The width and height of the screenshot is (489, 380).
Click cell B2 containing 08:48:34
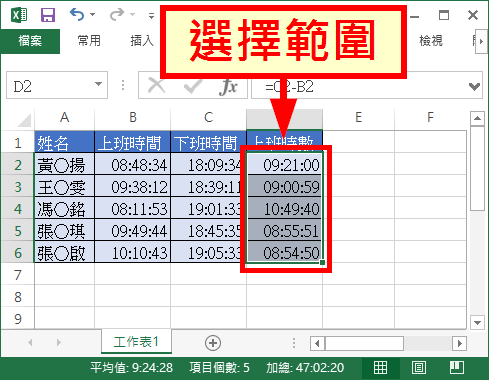(133, 165)
